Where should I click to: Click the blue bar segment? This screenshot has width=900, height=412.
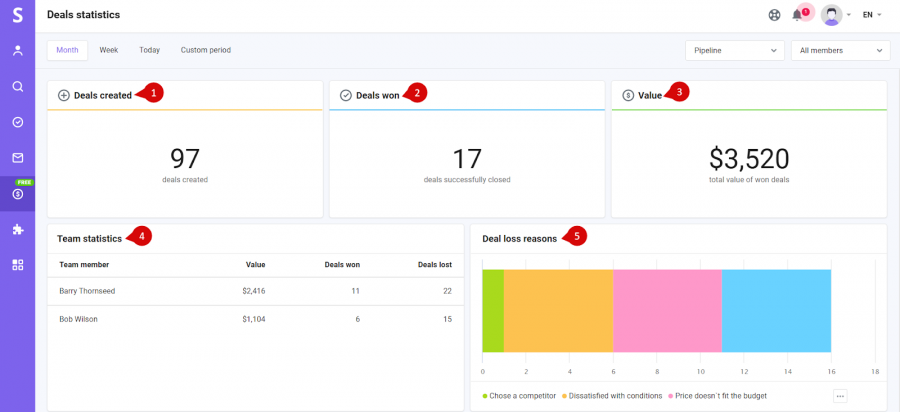pyautogui.click(x=776, y=310)
